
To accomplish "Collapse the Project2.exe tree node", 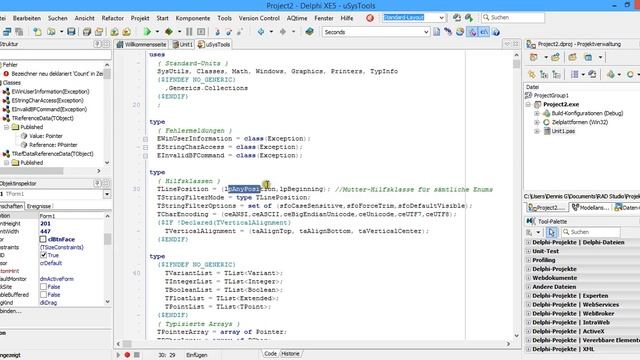I will click(528, 104).
